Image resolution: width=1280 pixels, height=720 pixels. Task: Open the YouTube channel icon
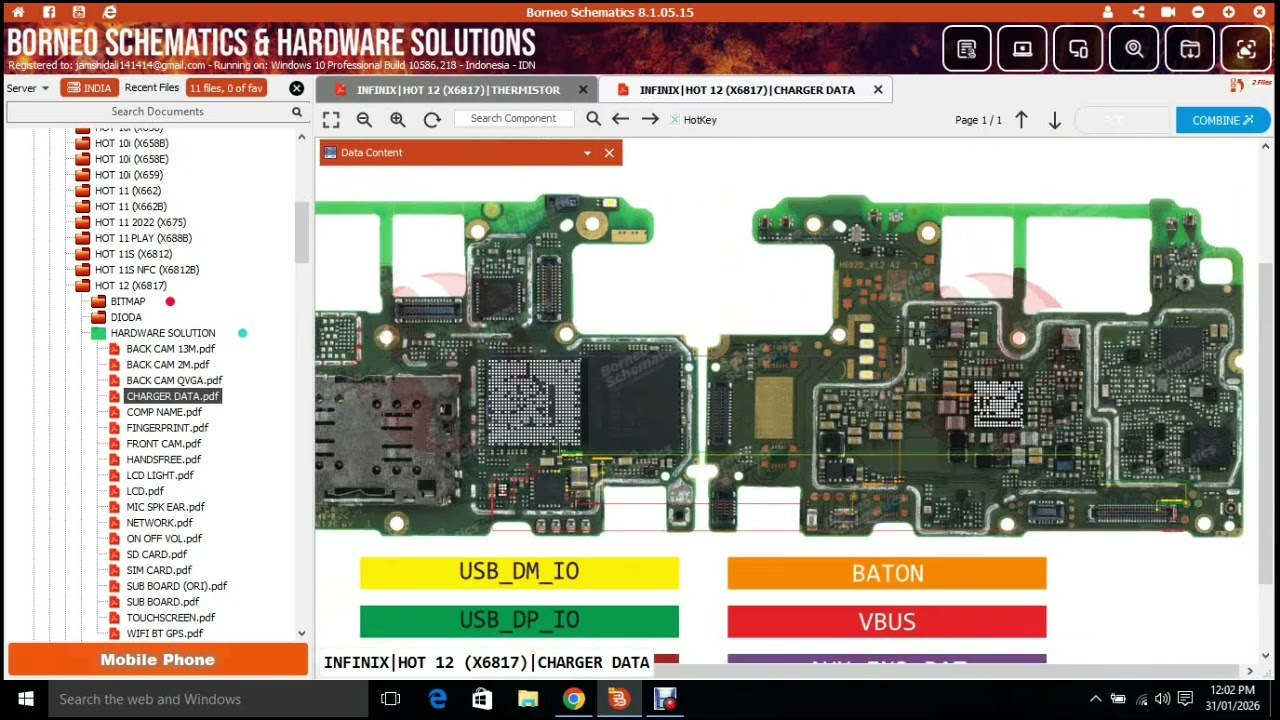[x=79, y=12]
